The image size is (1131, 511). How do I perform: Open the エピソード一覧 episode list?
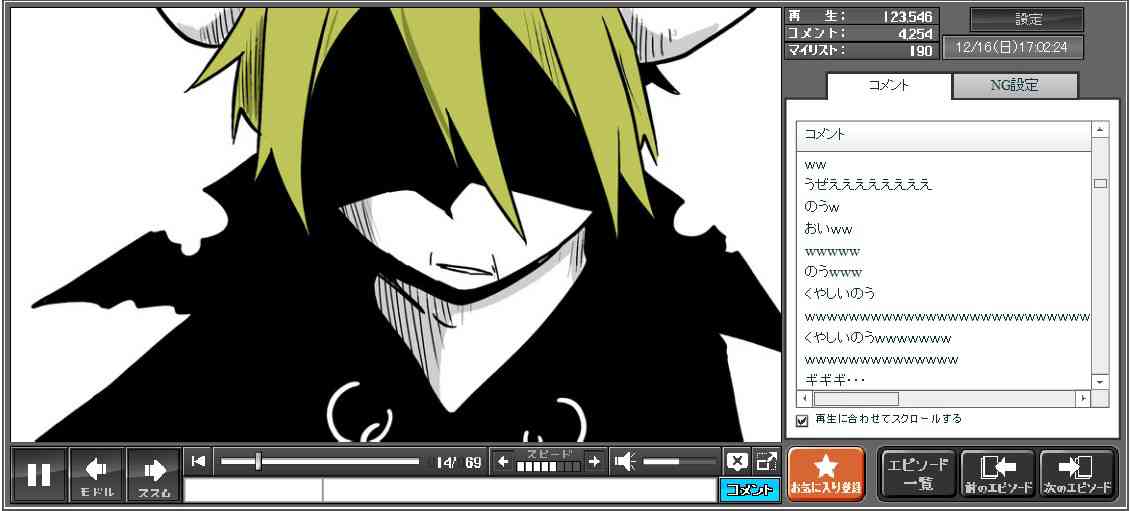[x=918, y=474]
